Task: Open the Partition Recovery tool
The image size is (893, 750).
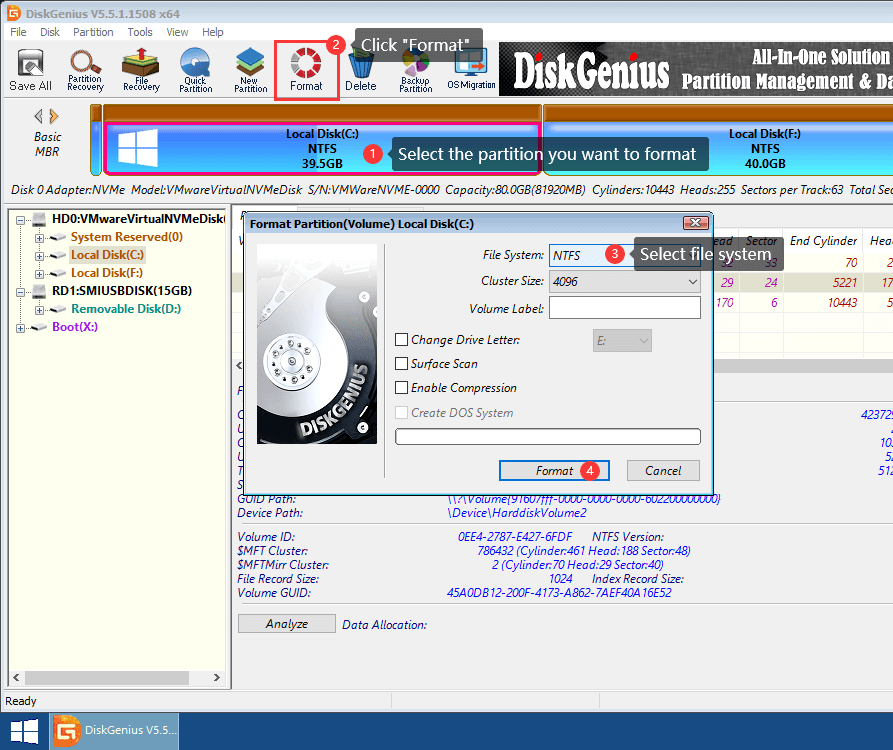Action: click(x=85, y=70)
